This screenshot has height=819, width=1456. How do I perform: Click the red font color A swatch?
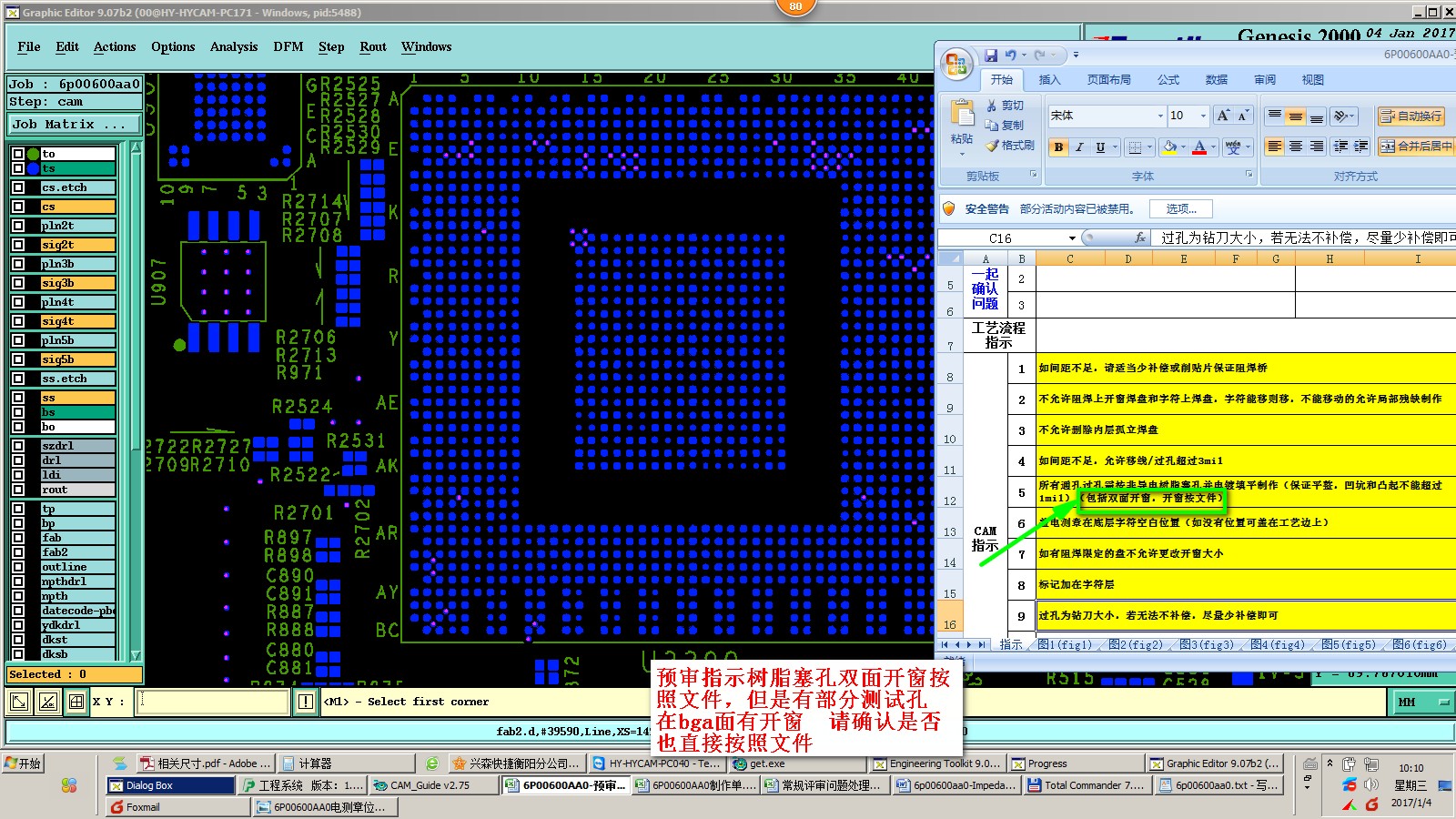pyautogui.click(x=1199, y=147)
